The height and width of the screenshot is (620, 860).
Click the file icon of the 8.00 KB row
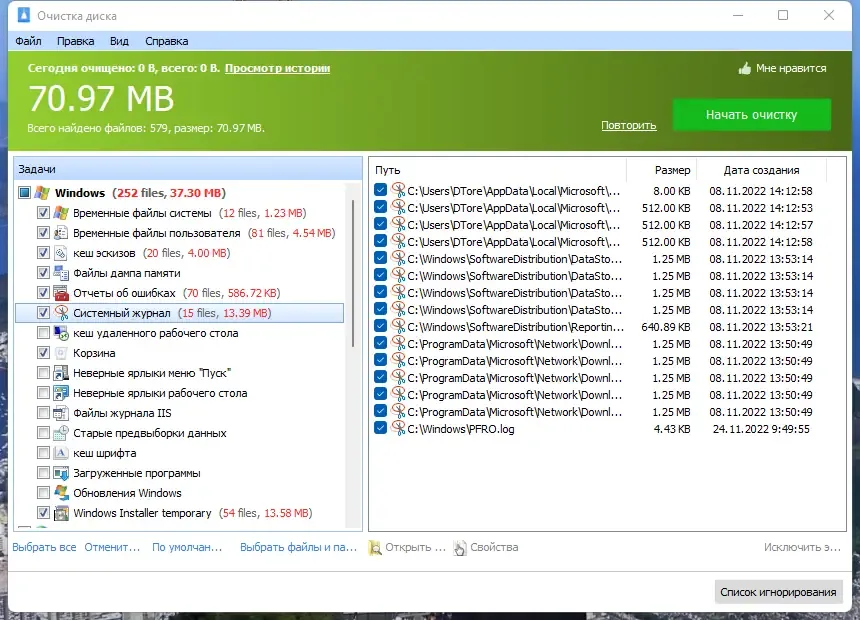point(398,190)
